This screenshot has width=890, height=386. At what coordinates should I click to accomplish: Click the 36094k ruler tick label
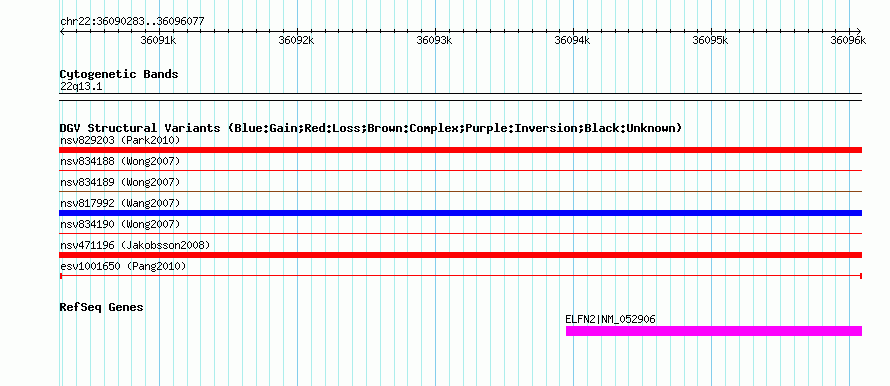572,40
